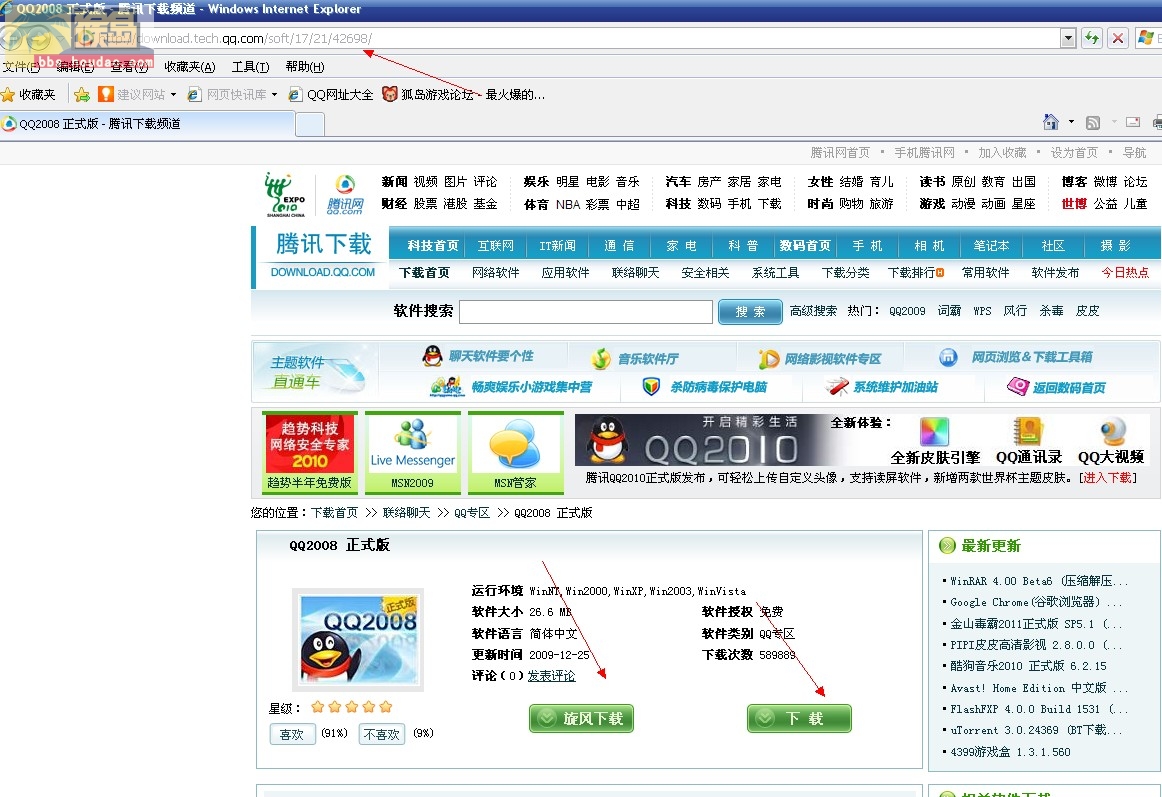Open the 帮助(H) menu

(x=305, y=67)
